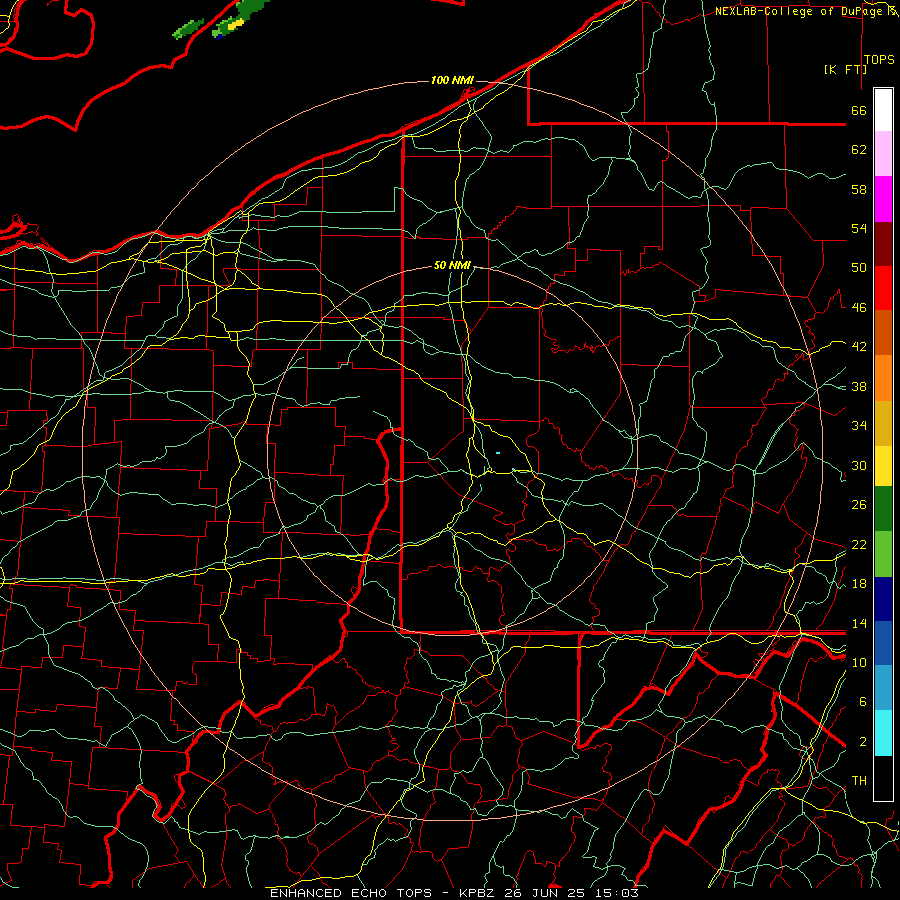Click the black TH swatch in the legend
This screenshot has height=900, width=900.
[x=883, y=778]
